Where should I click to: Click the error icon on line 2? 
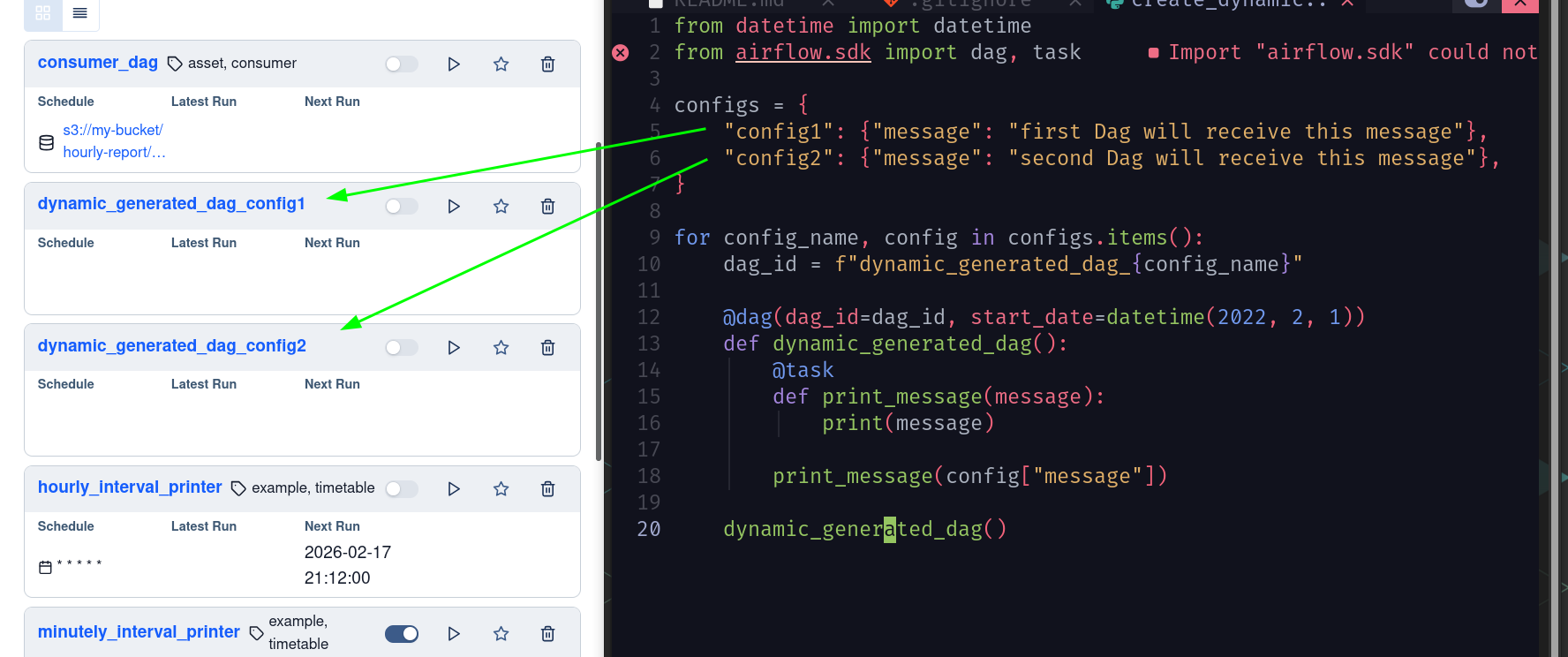pos(621,53)
